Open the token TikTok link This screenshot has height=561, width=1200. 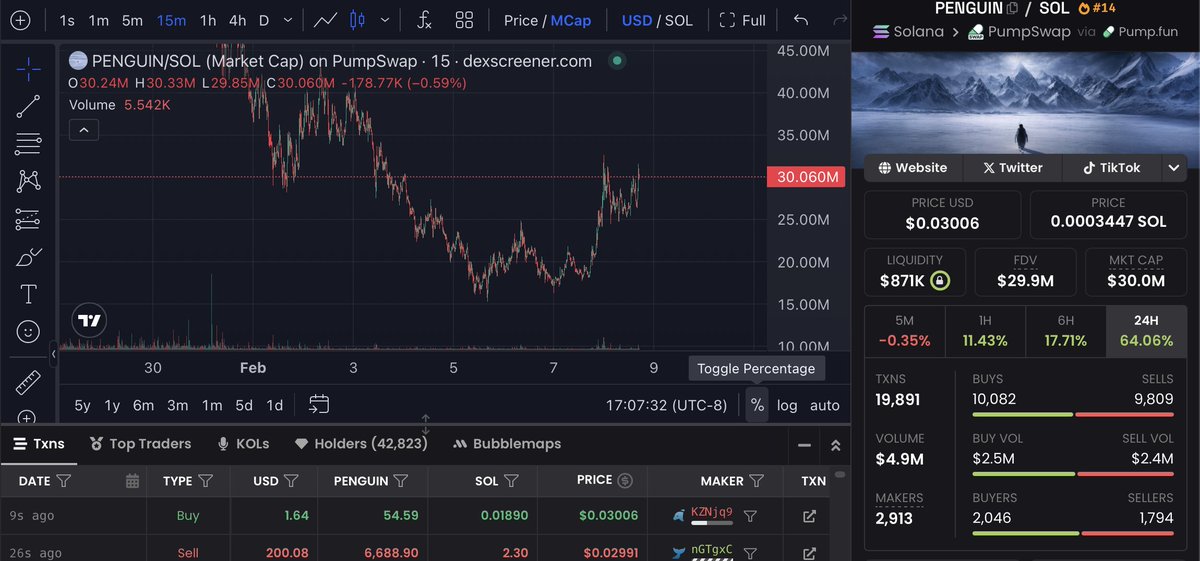point(1112,168)
